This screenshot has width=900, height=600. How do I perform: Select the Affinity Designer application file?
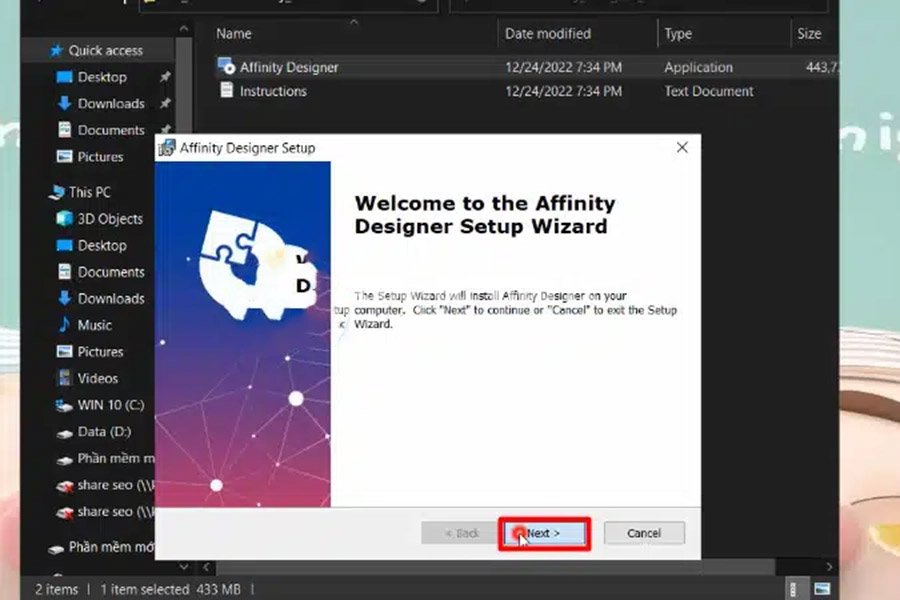coord(525,67)
